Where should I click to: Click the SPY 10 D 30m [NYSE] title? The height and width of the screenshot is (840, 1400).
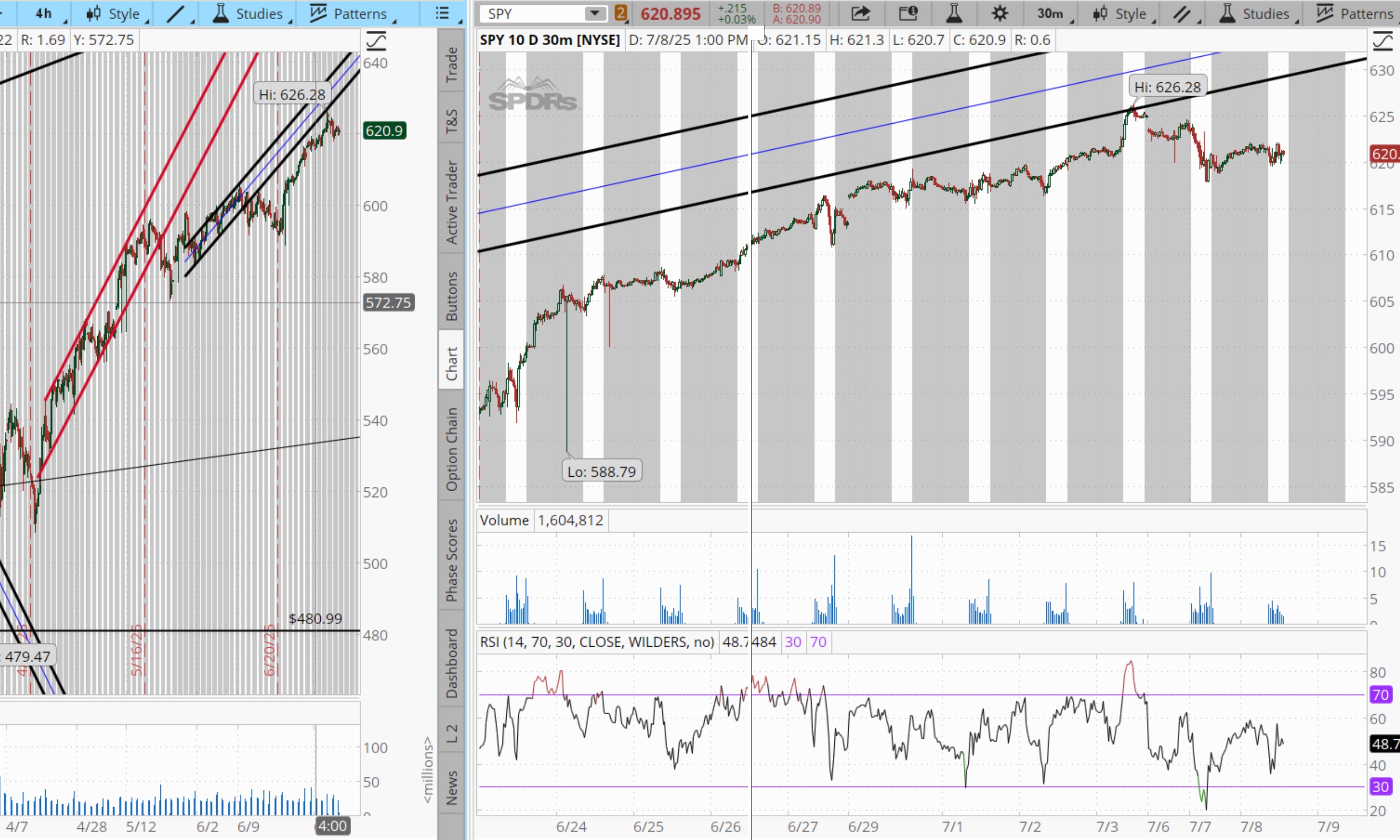coord(550,40)
